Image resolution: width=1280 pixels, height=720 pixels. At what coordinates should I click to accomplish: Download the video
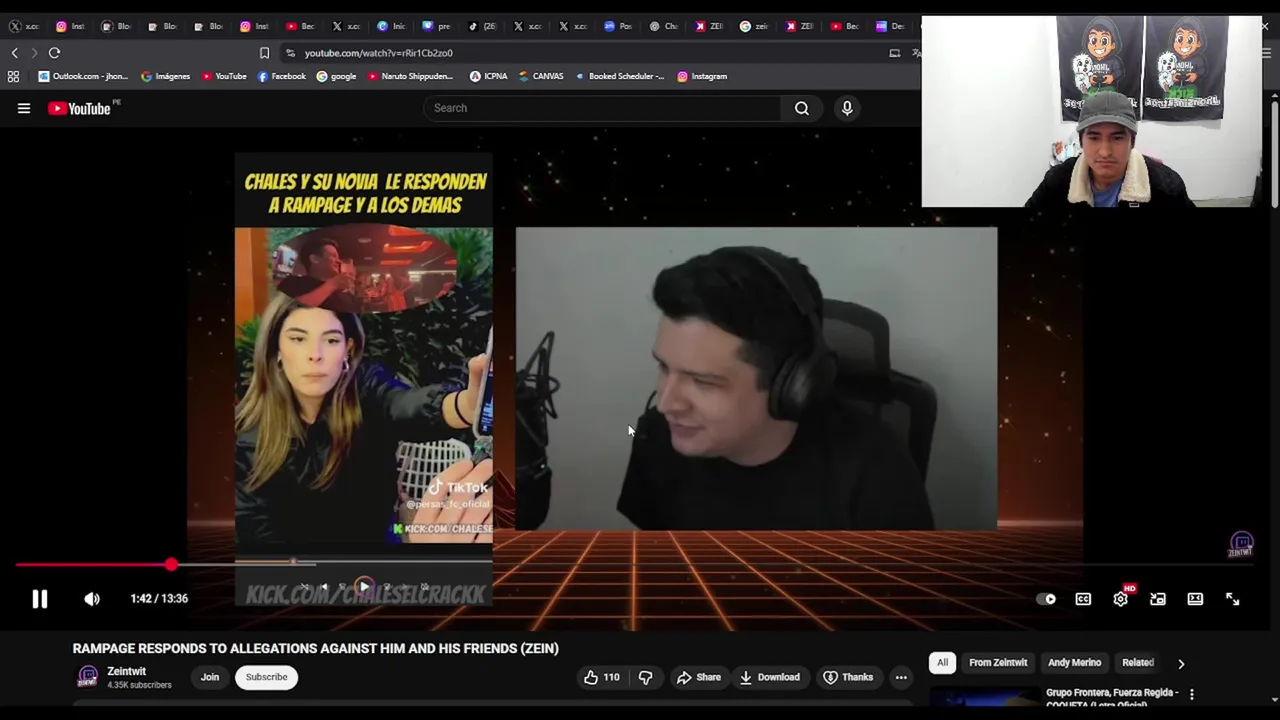coord(770,677)
